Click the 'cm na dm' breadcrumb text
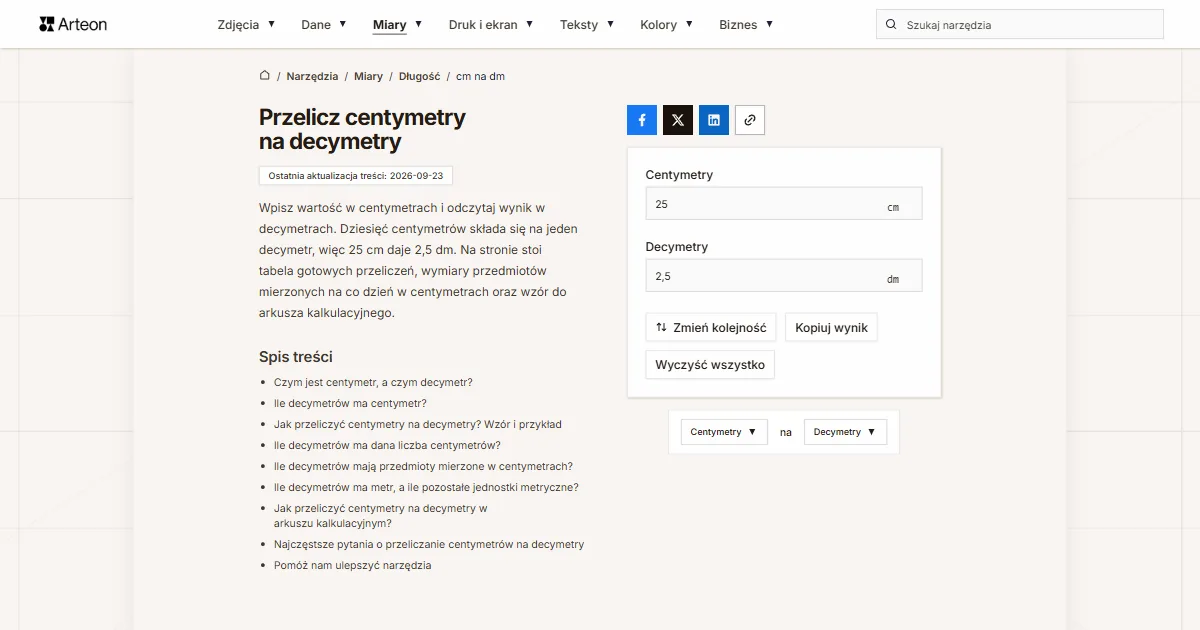The image size is (1200, 630). click(480, 76)
